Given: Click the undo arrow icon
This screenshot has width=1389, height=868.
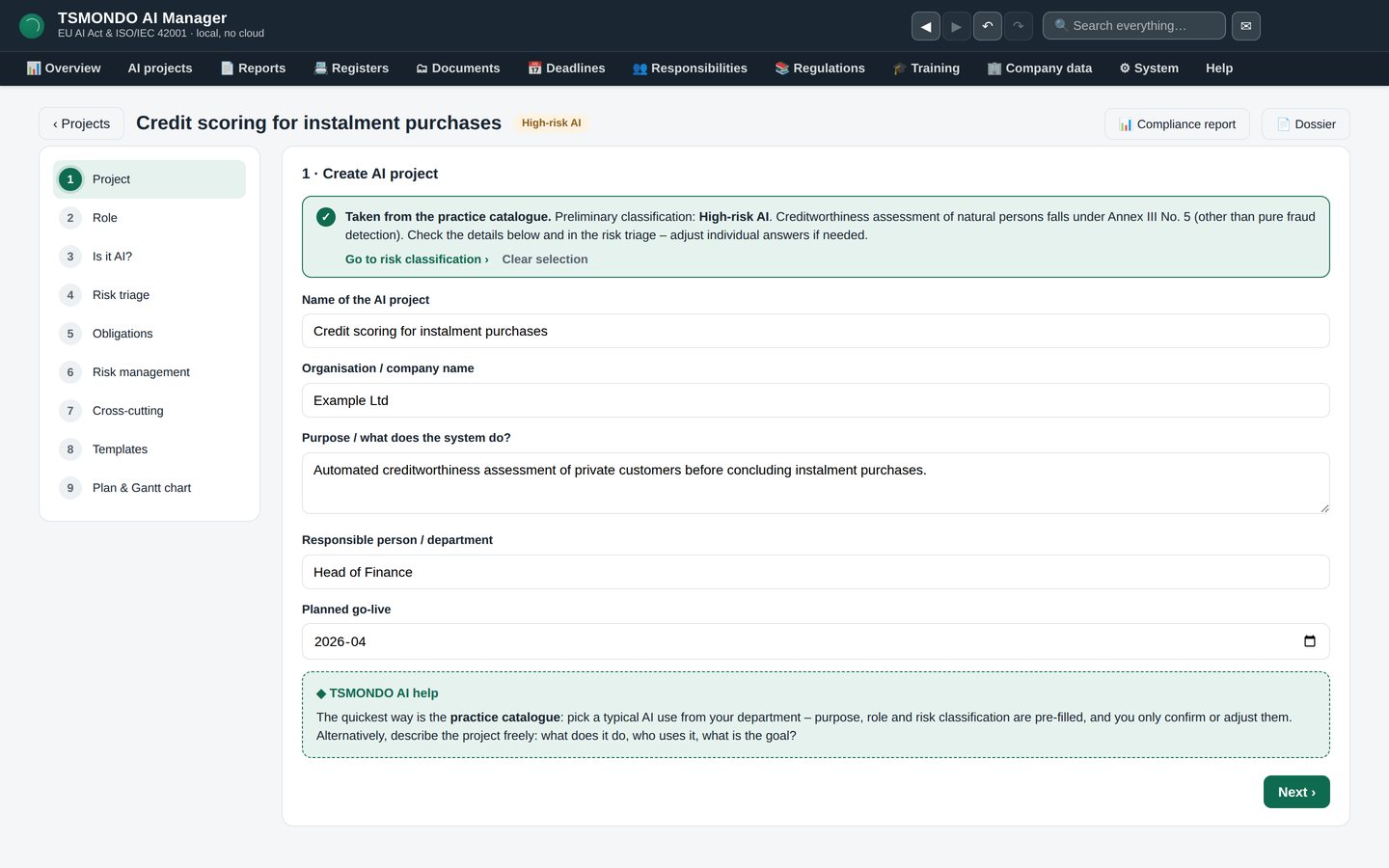Looking at the screenshot, I should [x=988, y=26].
